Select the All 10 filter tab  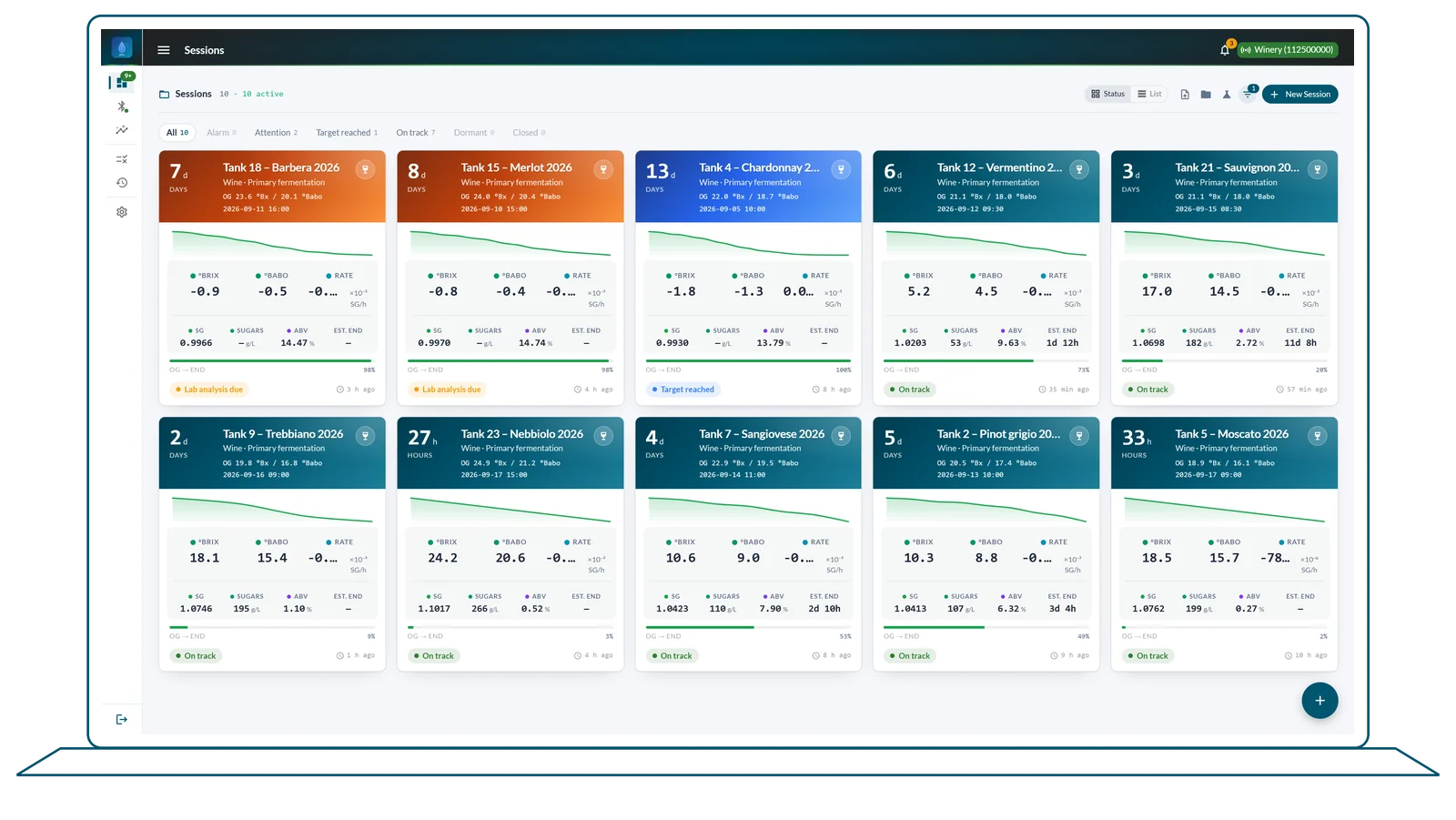tap(177, 133)
